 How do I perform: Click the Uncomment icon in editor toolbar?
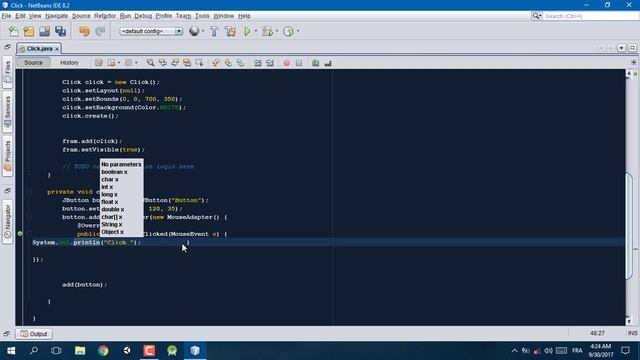click(328, 63)
